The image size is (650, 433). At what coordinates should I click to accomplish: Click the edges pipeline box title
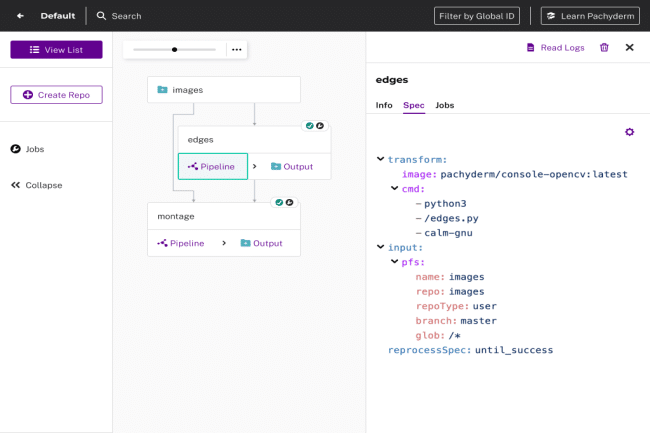click(201, 140)
